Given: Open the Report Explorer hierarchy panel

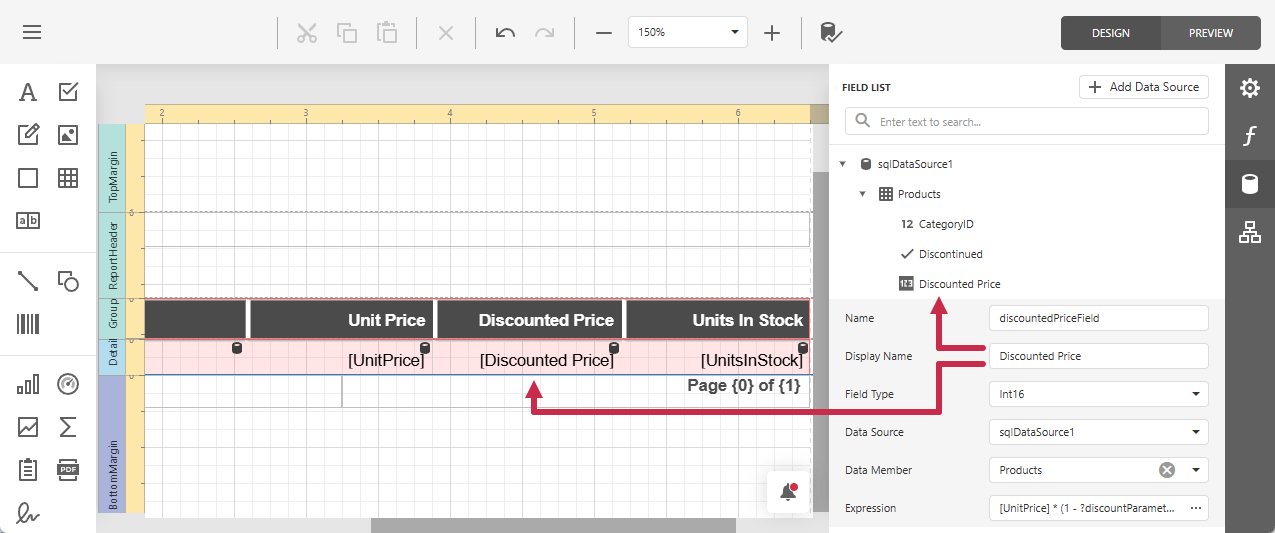Looking at the screenshot, I should coord(1250,232).
